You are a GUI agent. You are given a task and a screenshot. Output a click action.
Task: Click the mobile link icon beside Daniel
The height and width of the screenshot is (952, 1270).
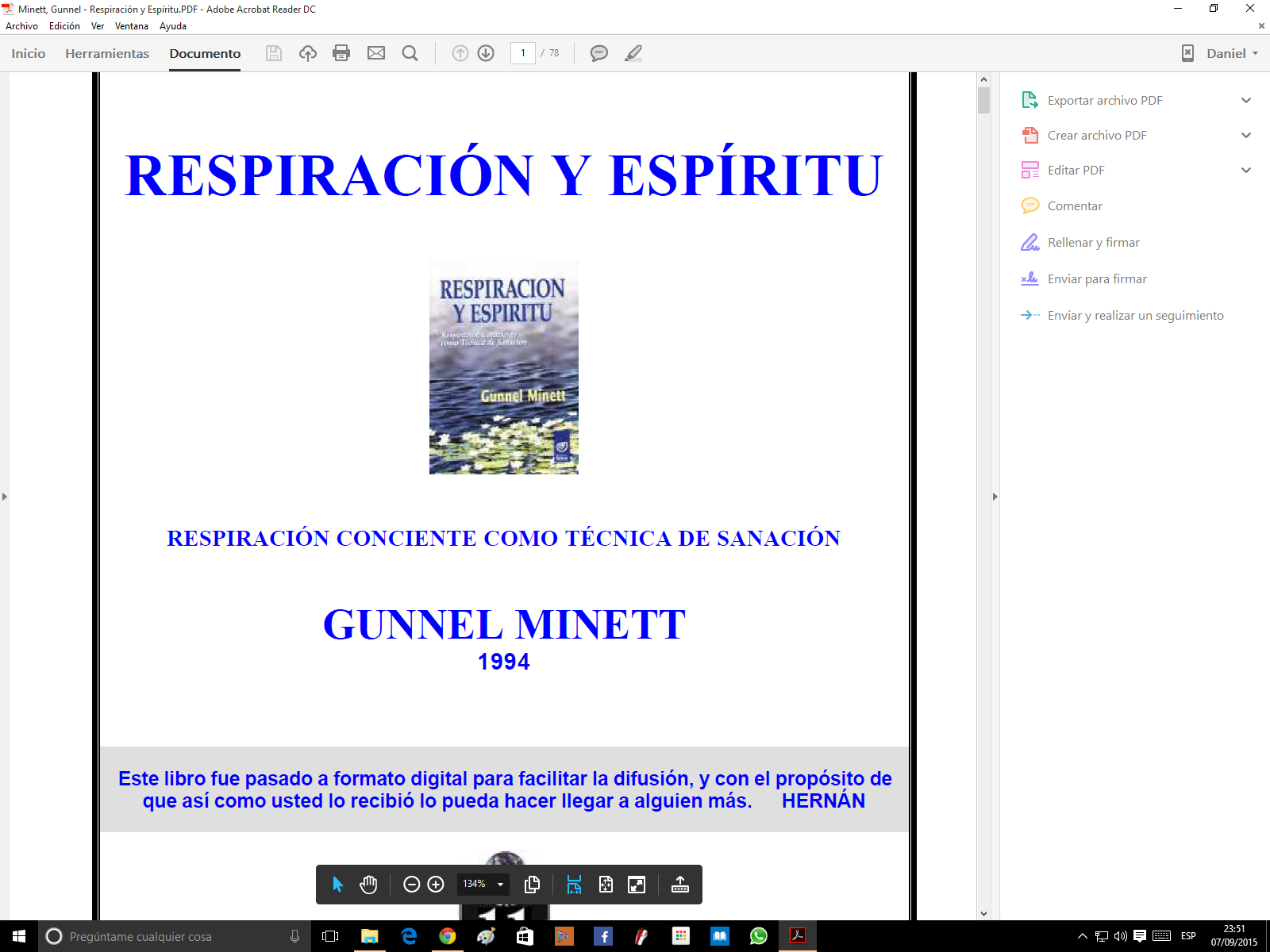(1187, 53)
